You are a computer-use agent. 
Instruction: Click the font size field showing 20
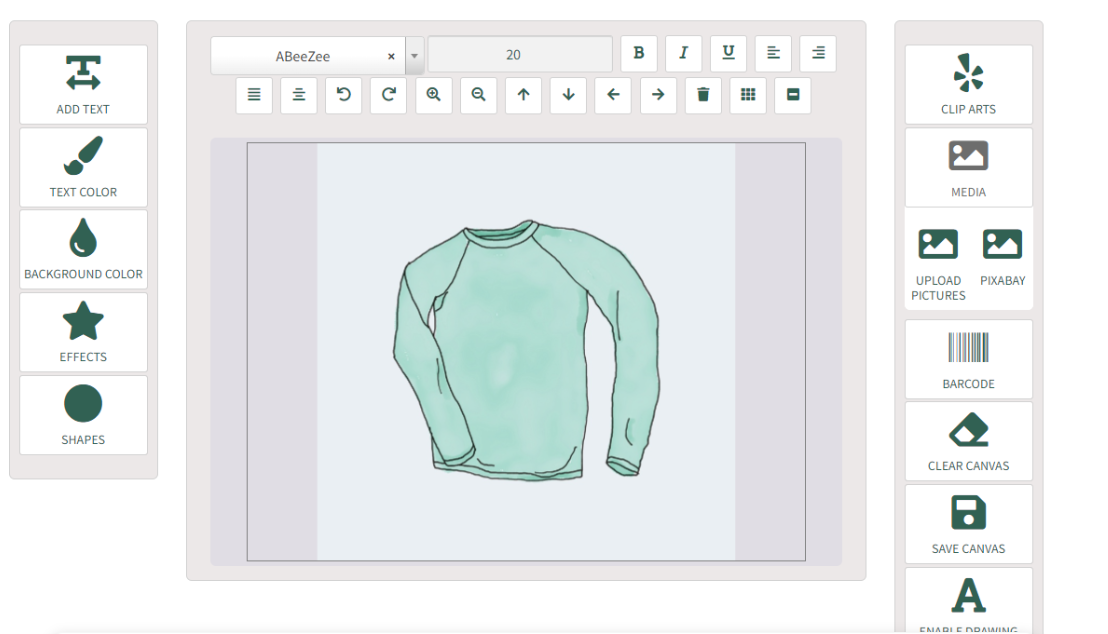(520, 54)
